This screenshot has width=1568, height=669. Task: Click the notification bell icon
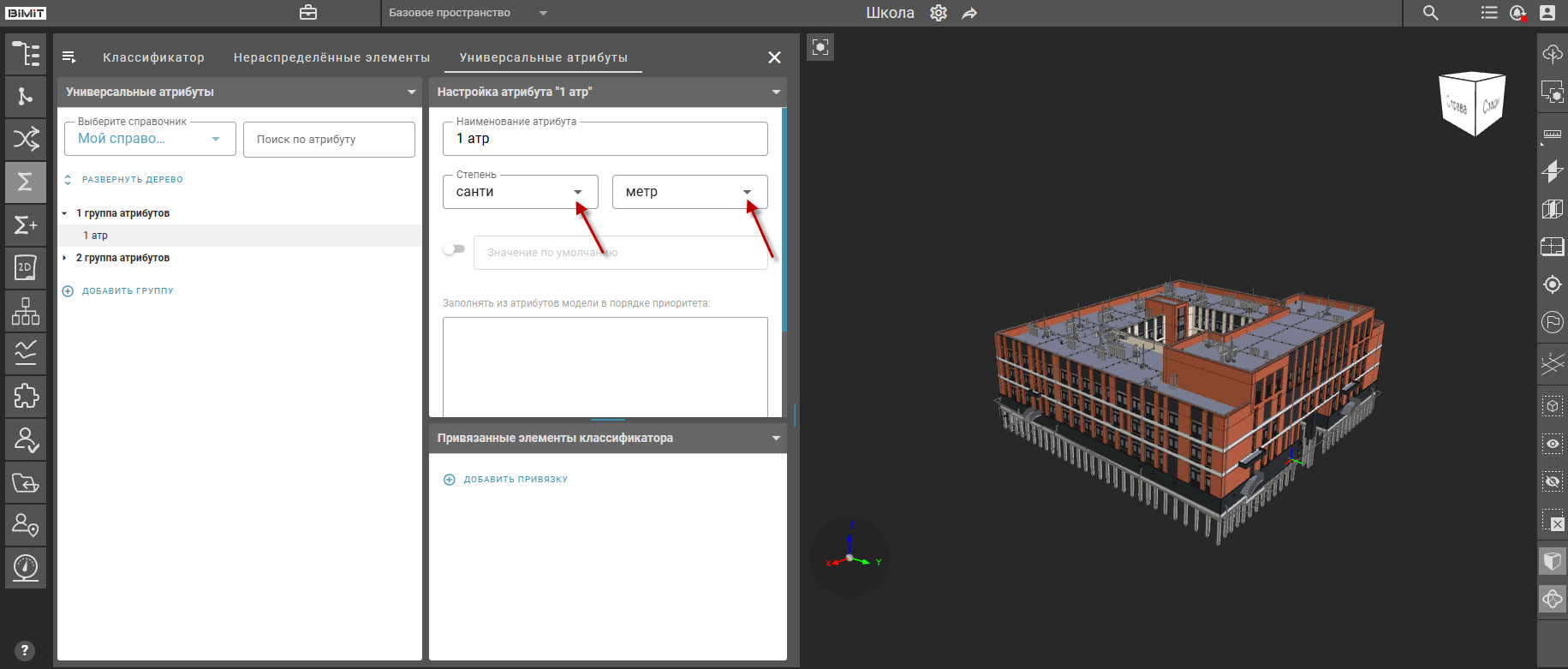[1517, 13]
